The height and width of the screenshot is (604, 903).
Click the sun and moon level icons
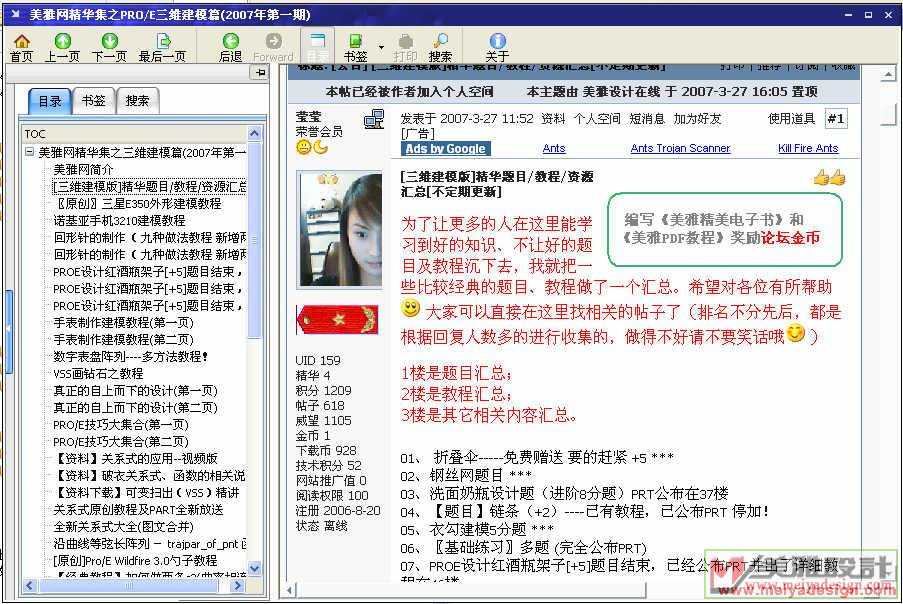click(312, 147)
